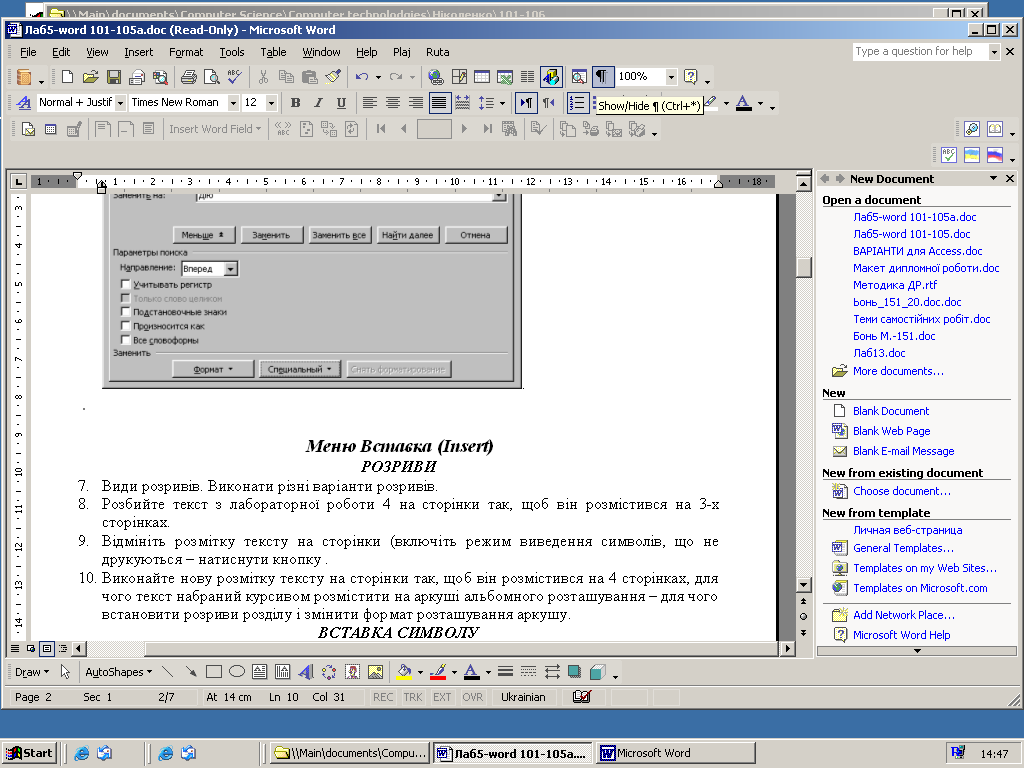
Task: Select the Oval drawing tool
Action: [237, 671]
